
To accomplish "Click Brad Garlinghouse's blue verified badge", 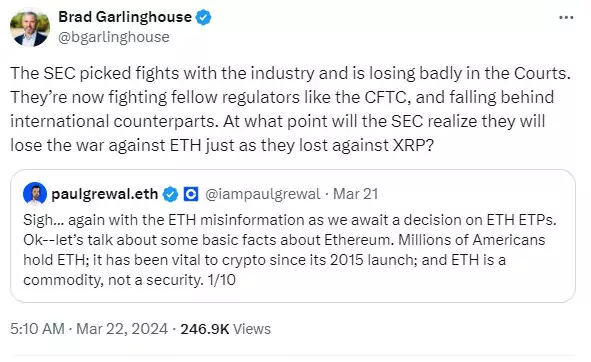I will coord(204,17).
